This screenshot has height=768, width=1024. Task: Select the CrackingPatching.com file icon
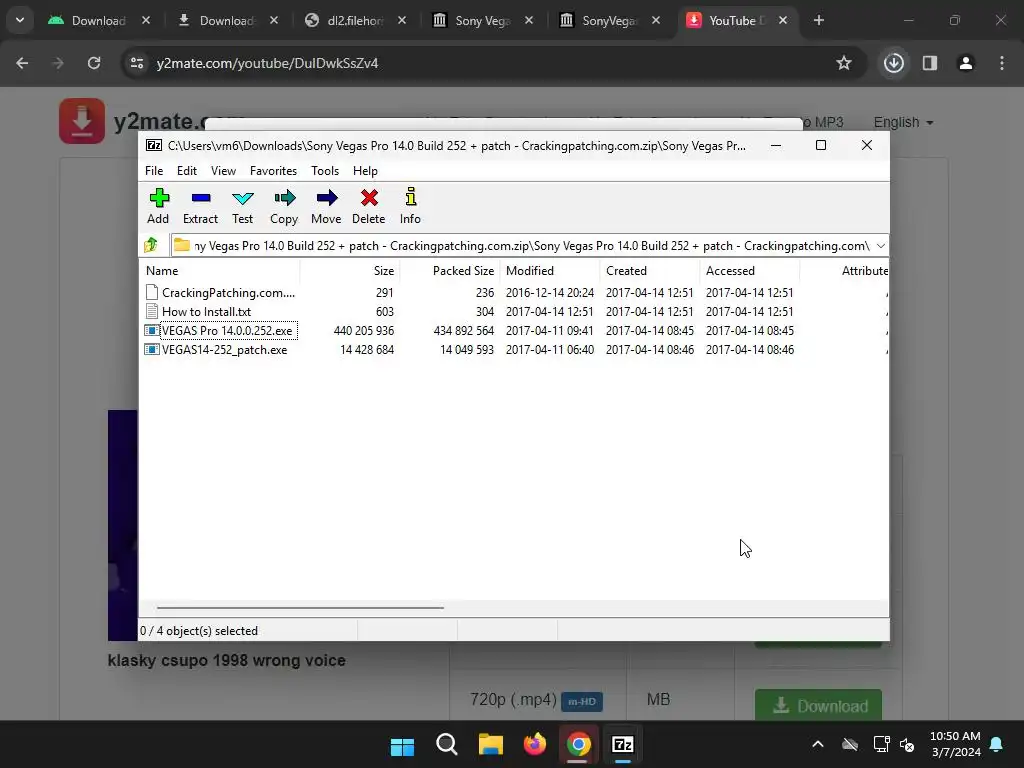pyautogui.click(x=152, y=293)
